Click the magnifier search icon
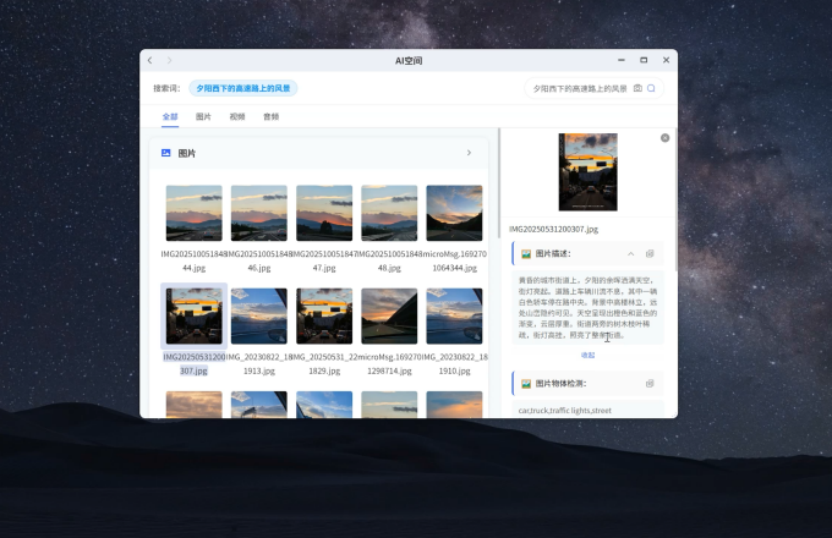The height and width of the screenshot is (538, 832). pyautogui.click(x=651, y=88)
